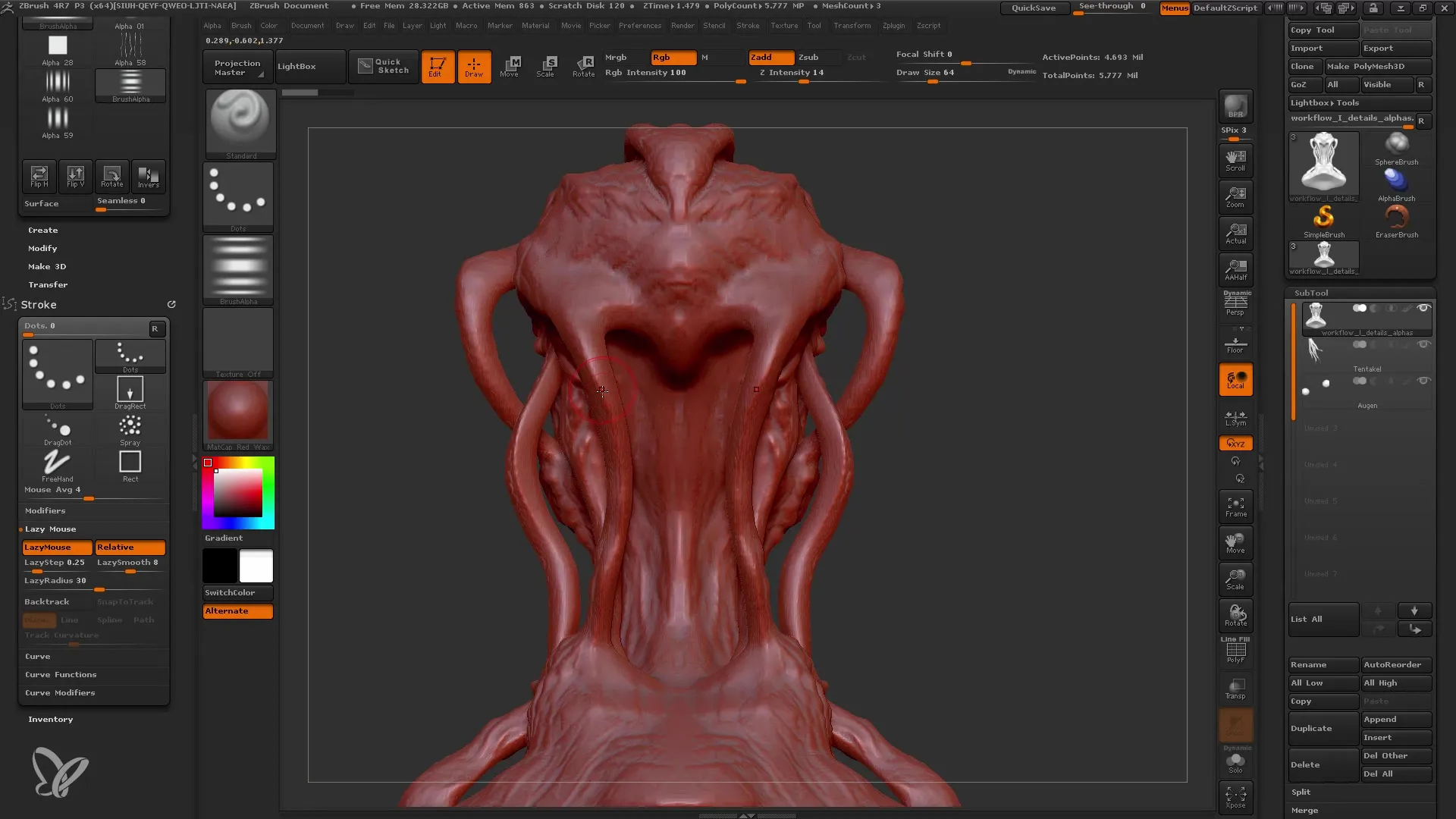Select the Rotate tool in toolbar
This screenshot has width=1456, height=819.
(584, 65)
